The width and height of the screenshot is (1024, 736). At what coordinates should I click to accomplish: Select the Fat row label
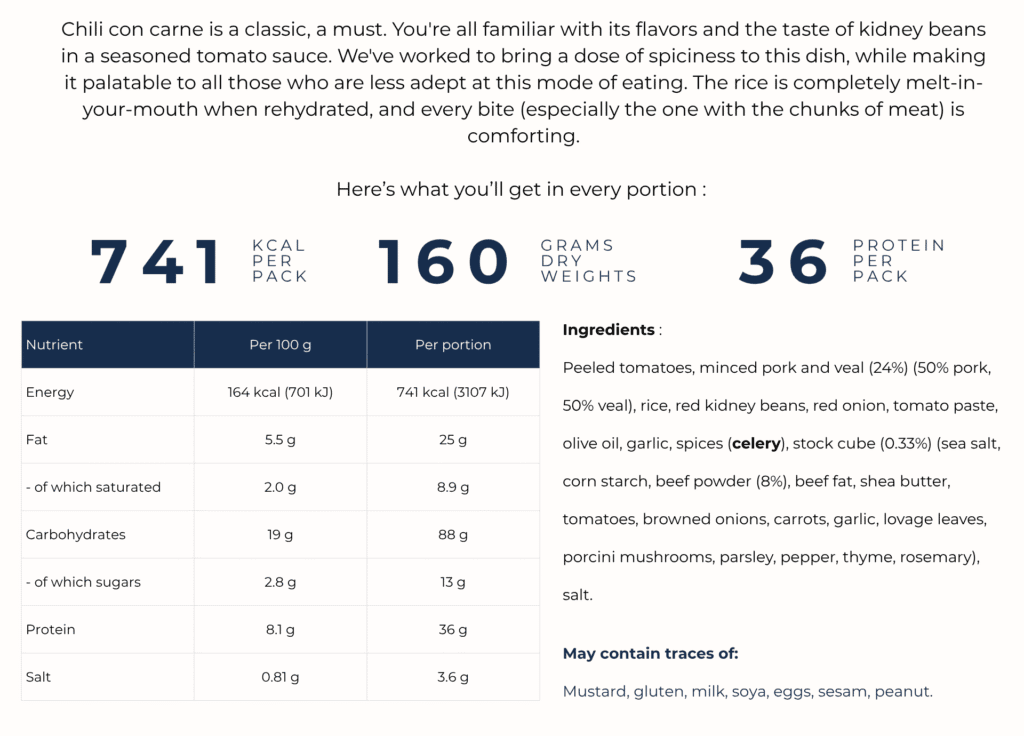[x=37, y=440]
